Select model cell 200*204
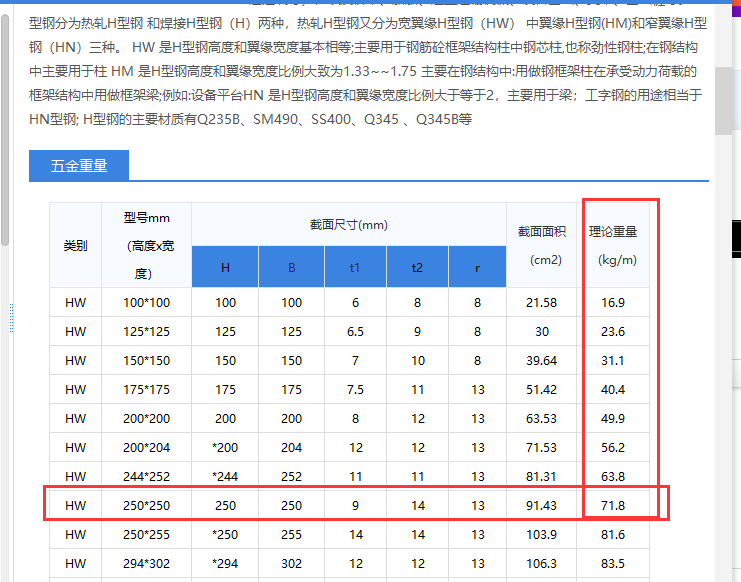Screen dimensions: 741x582 146,447
